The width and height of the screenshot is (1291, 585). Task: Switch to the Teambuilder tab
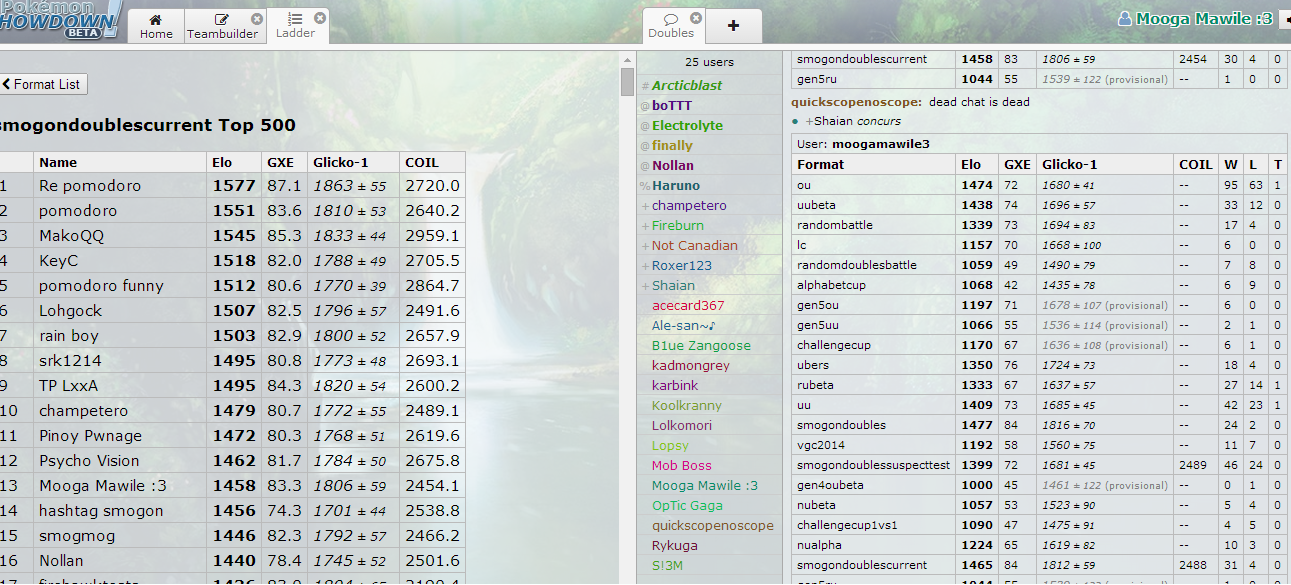(222, 25)
